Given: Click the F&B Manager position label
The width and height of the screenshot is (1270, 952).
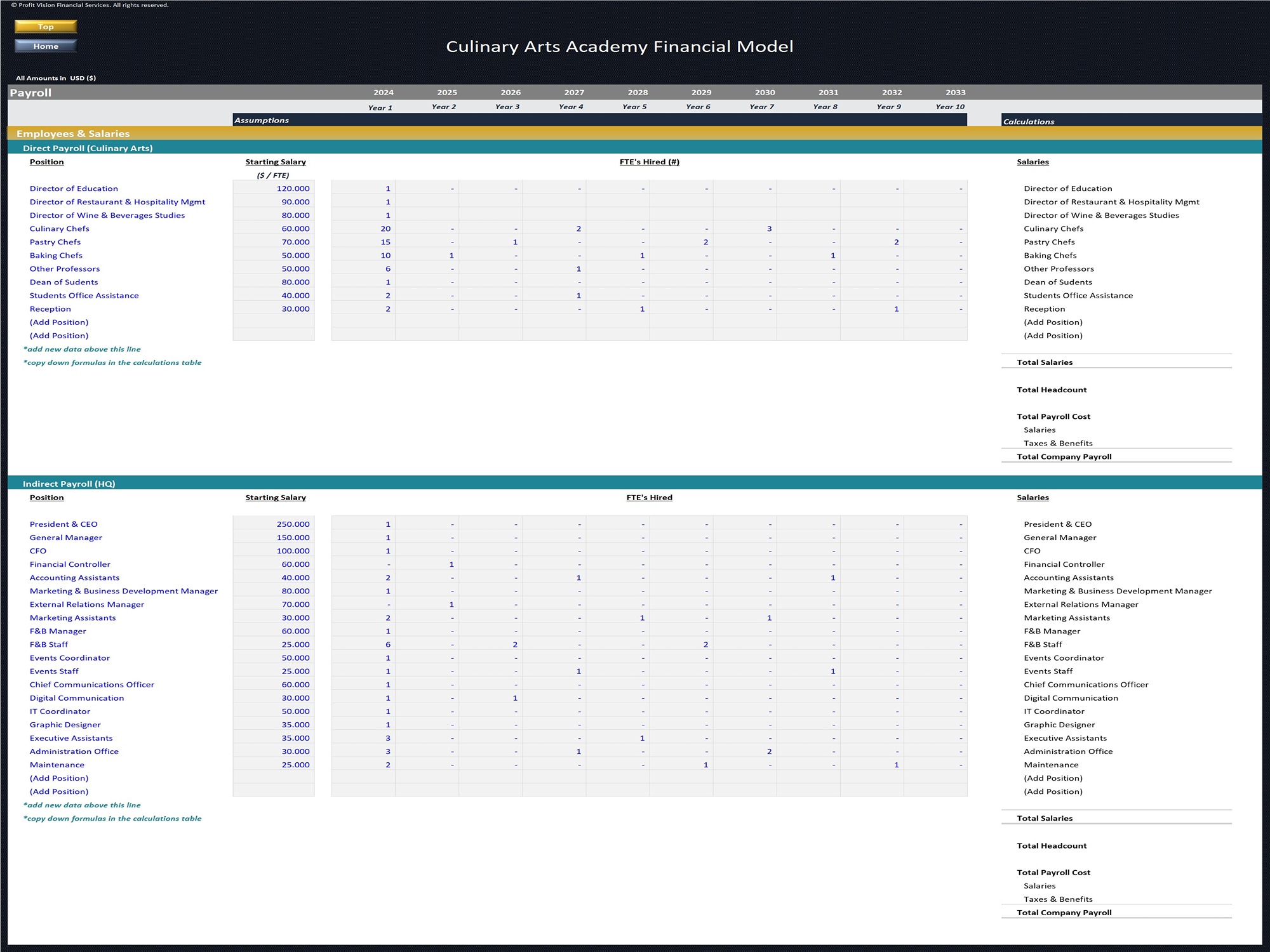Looking at the screenshot, I should 58,631.
